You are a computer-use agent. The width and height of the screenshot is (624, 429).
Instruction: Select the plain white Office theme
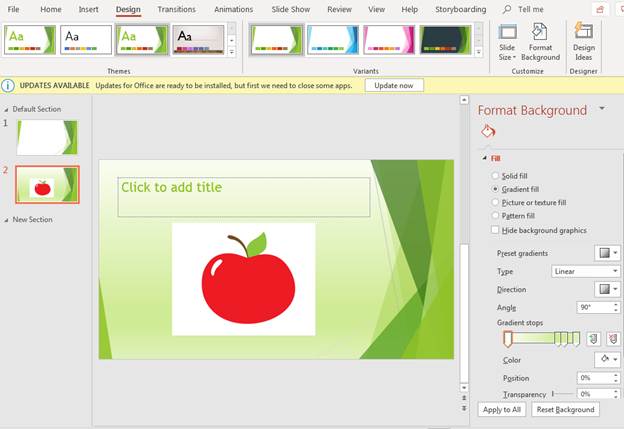coord(86,40)
